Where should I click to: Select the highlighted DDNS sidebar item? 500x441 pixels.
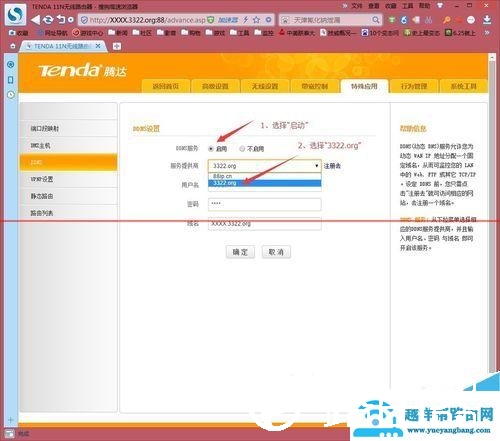tap(69, 162)
